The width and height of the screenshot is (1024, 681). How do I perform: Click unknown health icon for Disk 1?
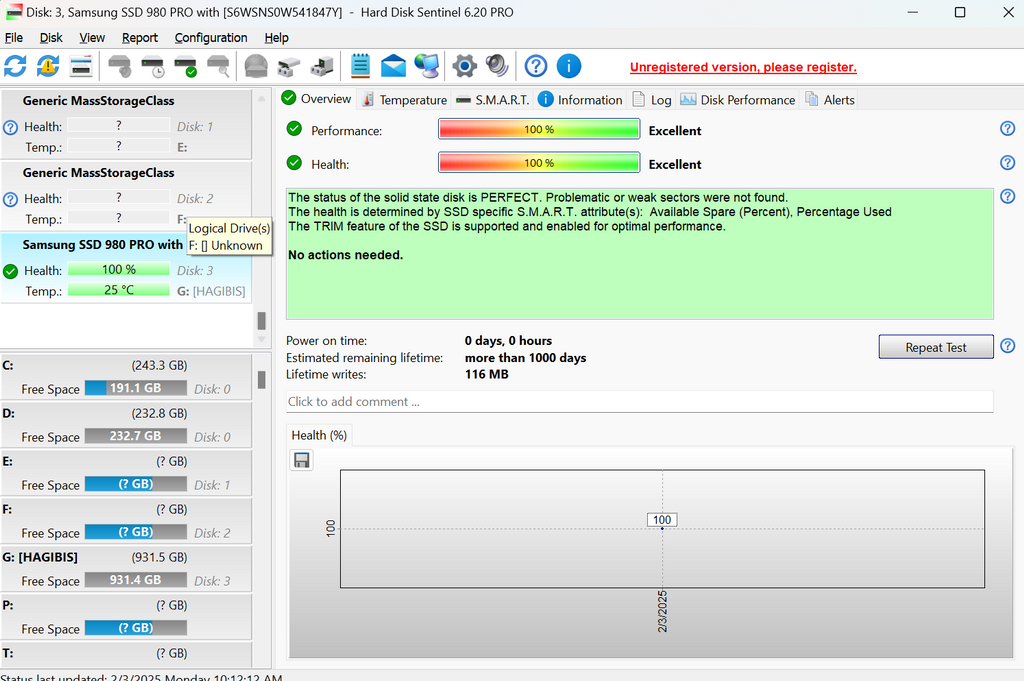[10, 127]
